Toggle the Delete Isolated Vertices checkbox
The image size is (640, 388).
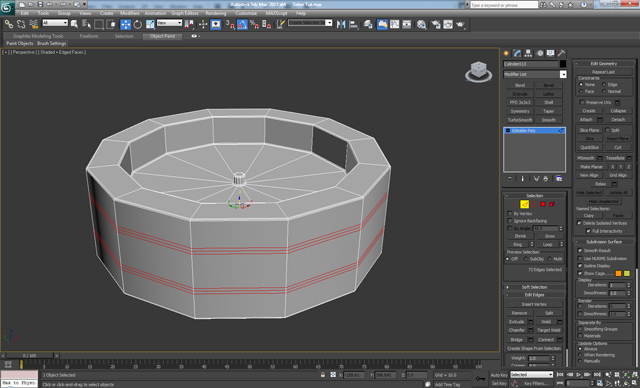click(x=579, y=223)
